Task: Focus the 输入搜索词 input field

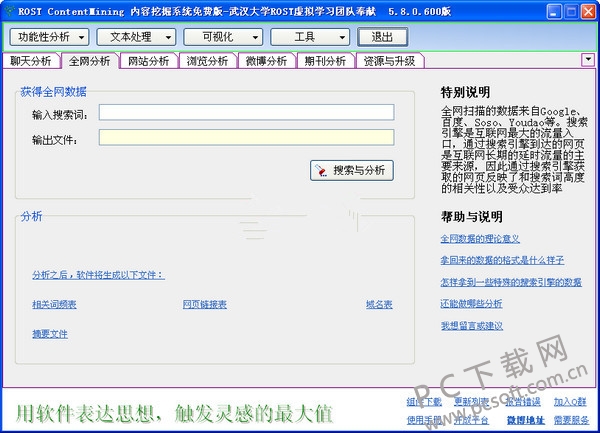Action: pyautogui.click(x=246, y=112)
